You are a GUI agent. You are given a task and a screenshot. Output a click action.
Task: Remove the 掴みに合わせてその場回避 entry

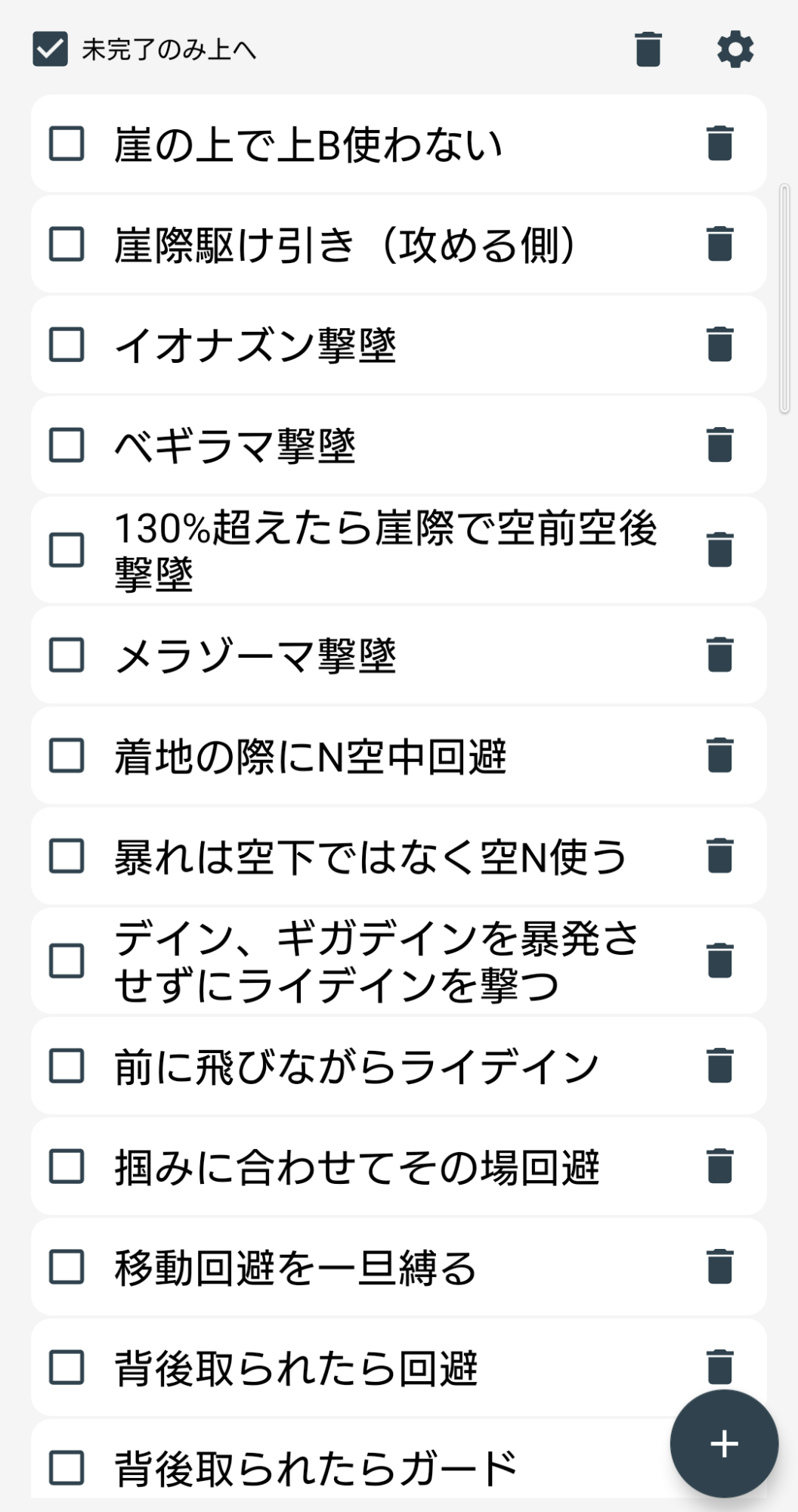click(x=719, y=1167)
